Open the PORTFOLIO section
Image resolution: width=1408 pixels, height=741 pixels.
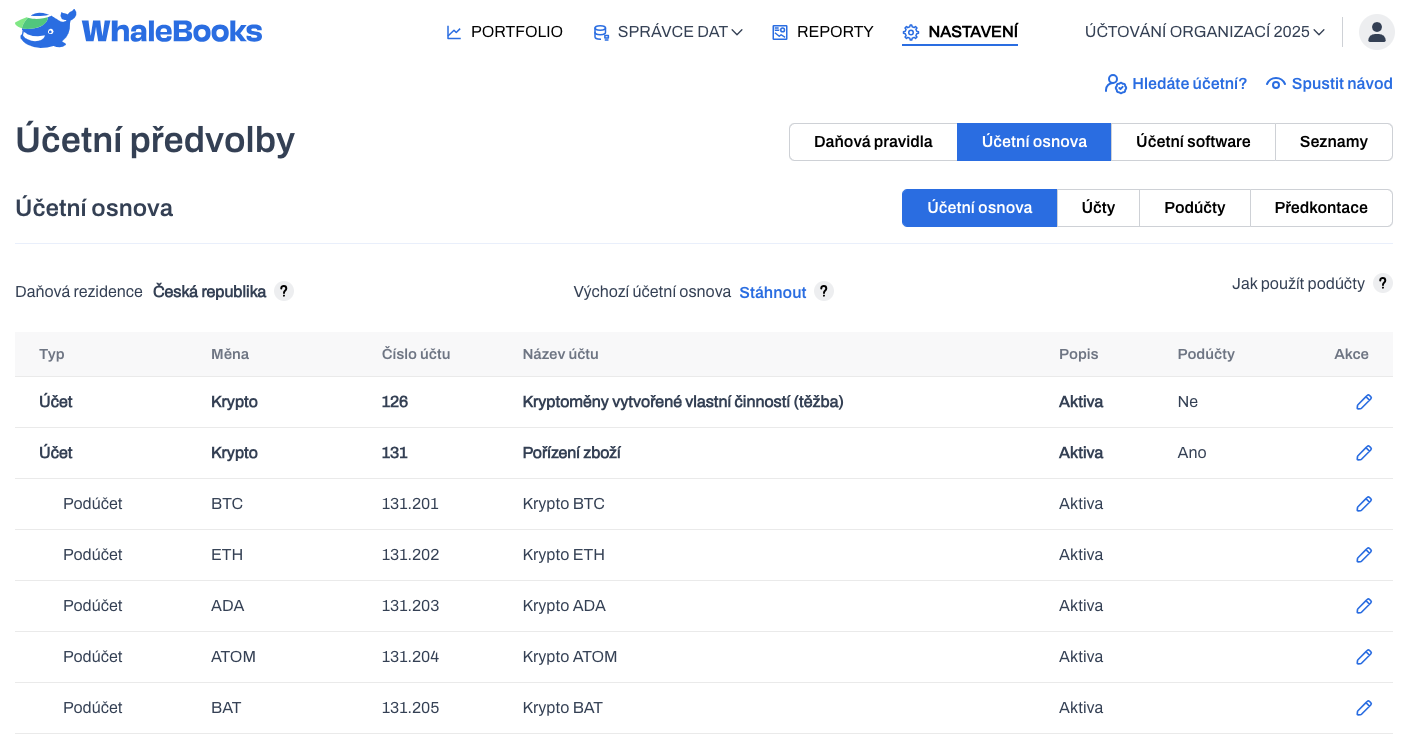(x=505, y=32)
